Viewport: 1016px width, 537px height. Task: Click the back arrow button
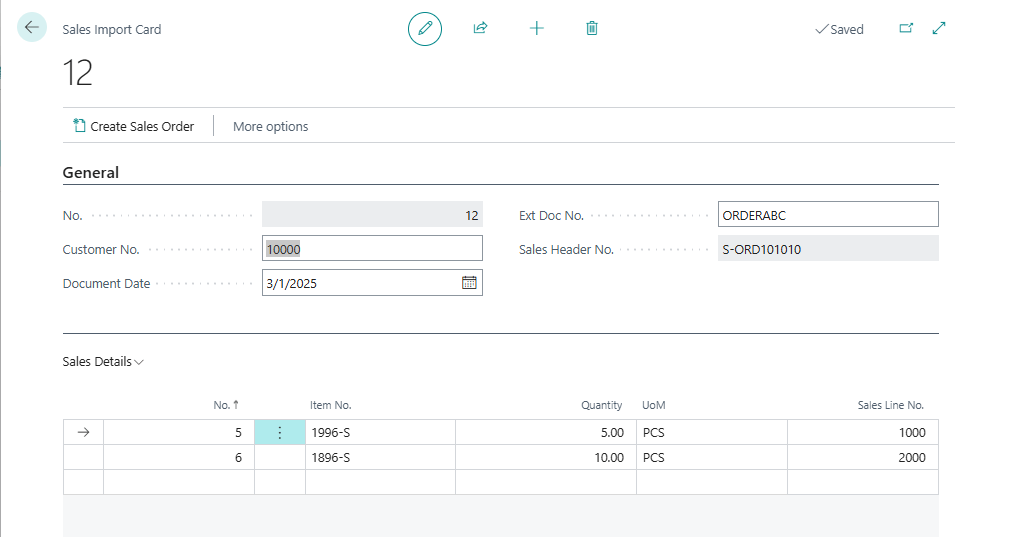tap(32, 28)
